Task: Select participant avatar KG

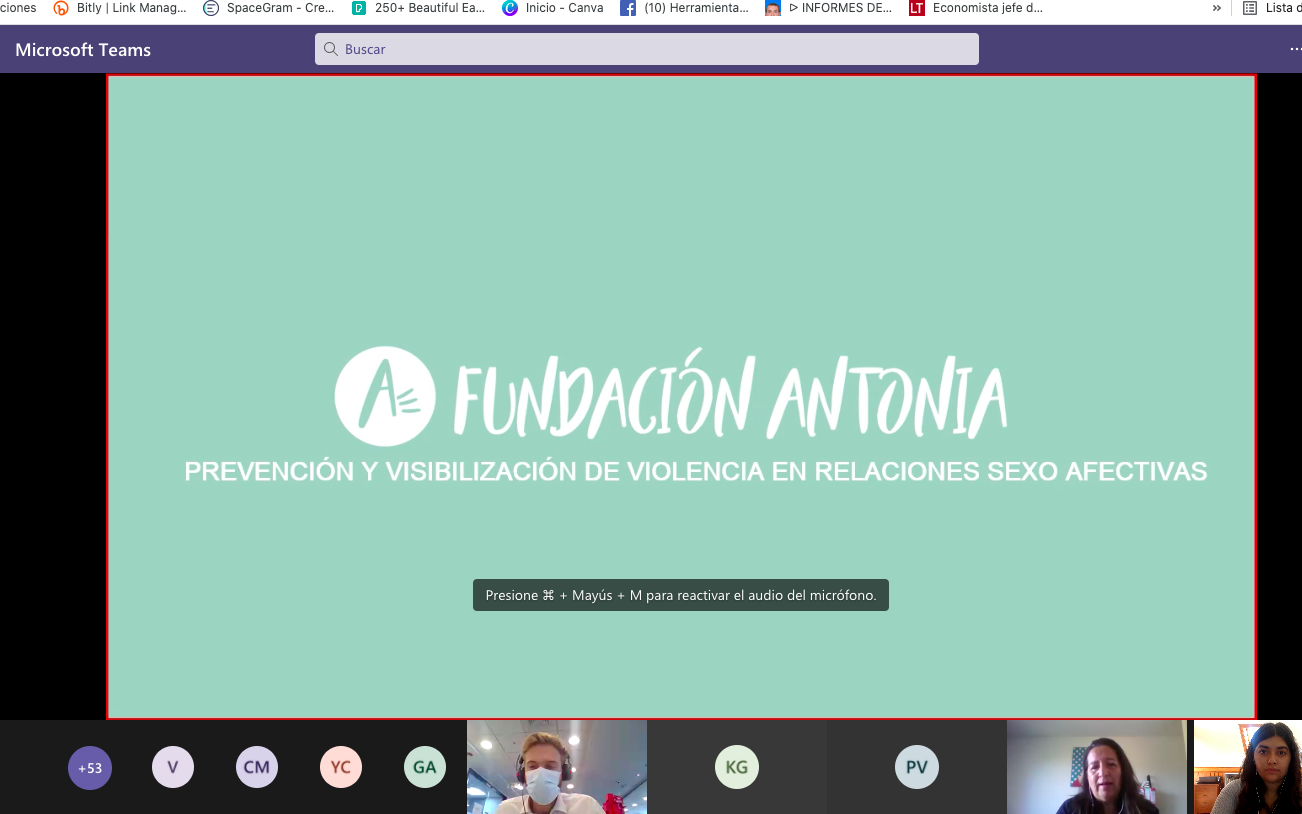Action: (x=737, y=768)
